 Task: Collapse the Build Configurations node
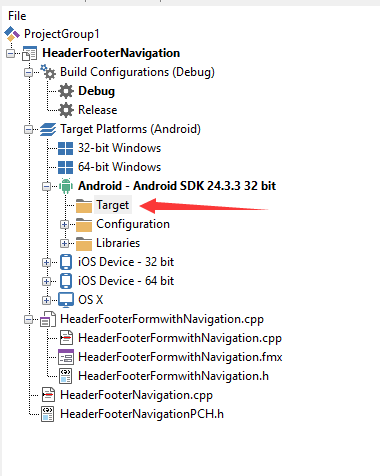(29, 72)
